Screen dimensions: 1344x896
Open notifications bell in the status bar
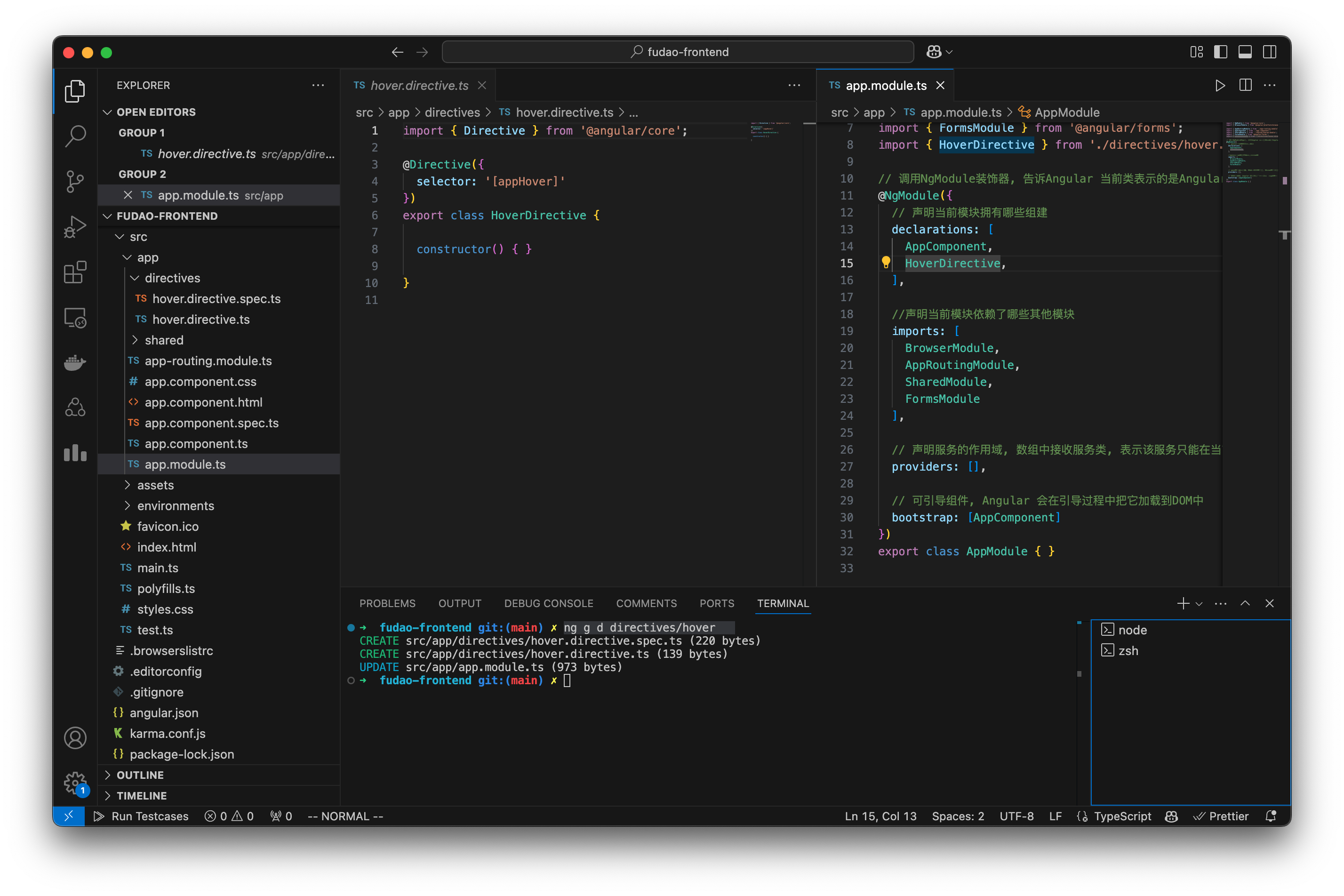(x=1271, y=816)
